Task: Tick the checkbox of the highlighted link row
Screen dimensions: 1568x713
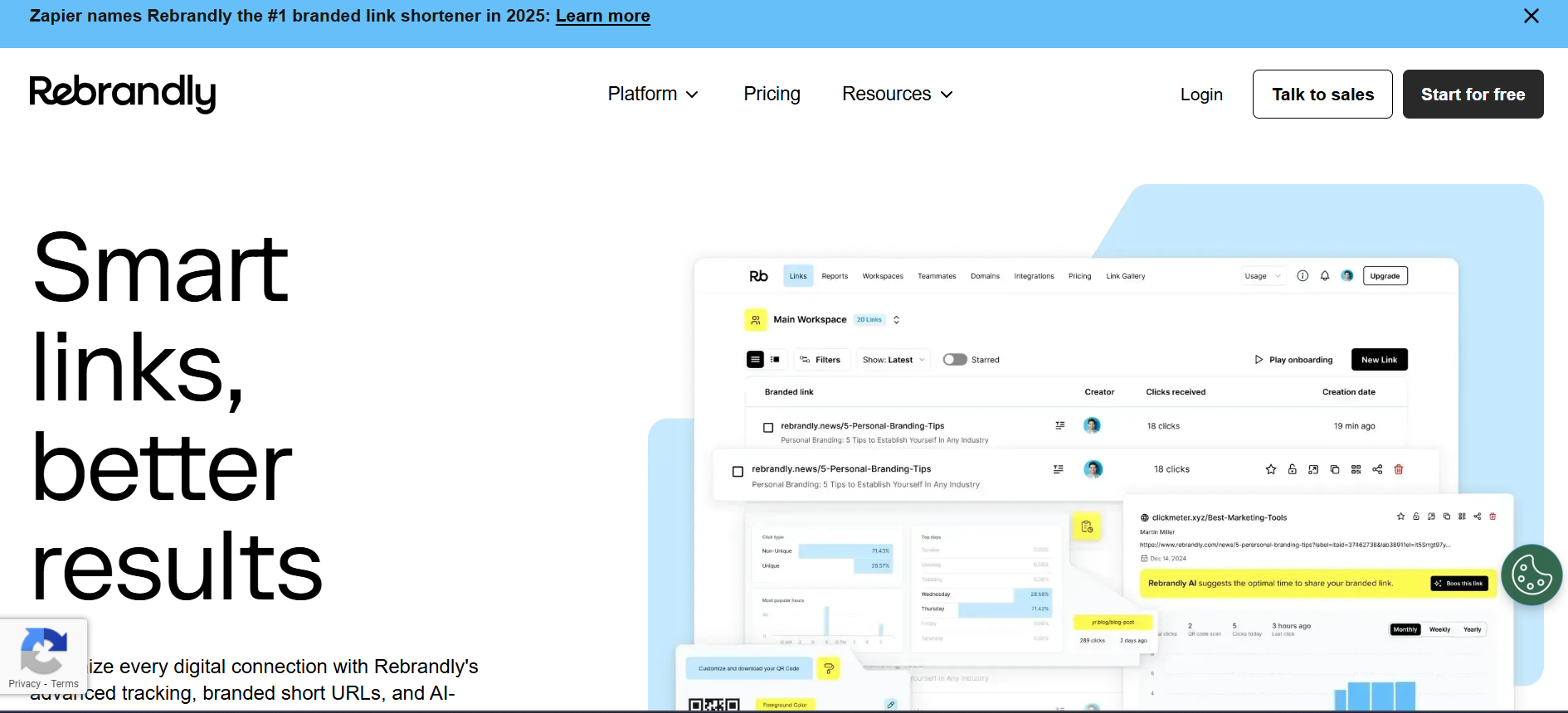Action: [x=738, y=472]
